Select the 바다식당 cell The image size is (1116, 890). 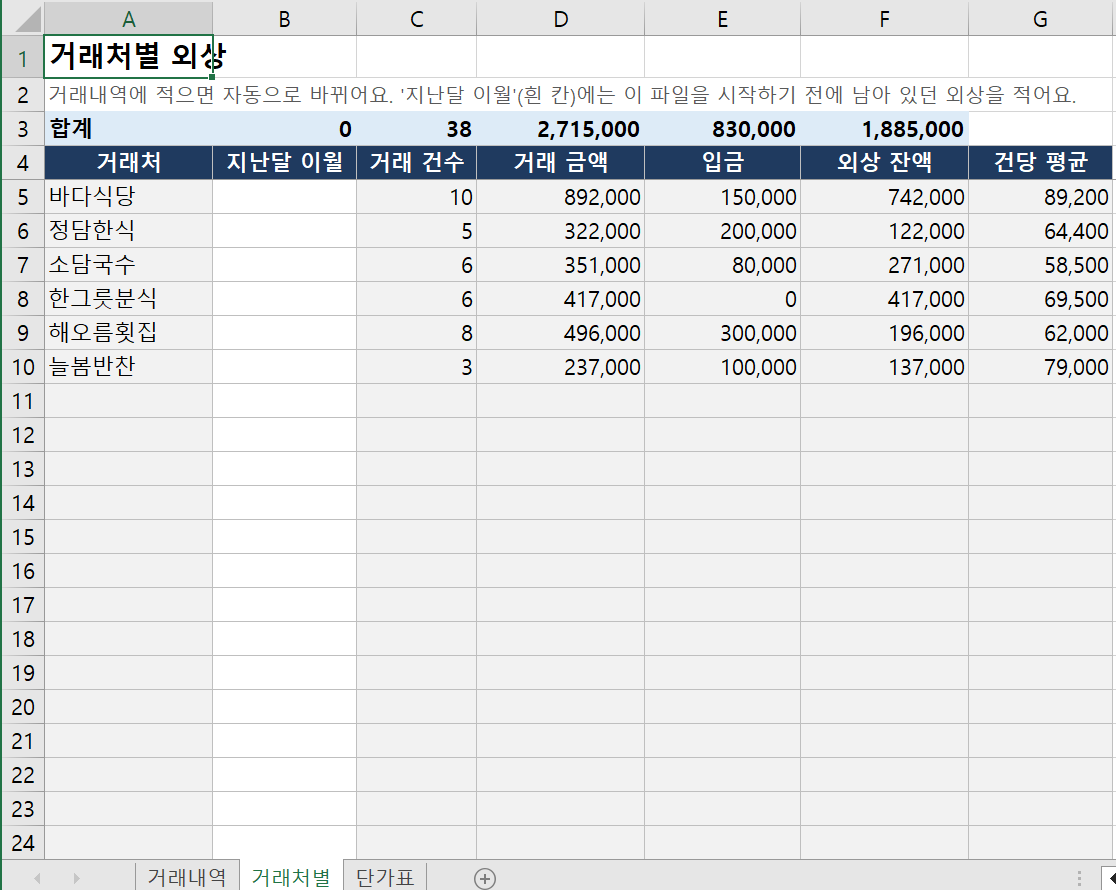click(x=128, y=197)
